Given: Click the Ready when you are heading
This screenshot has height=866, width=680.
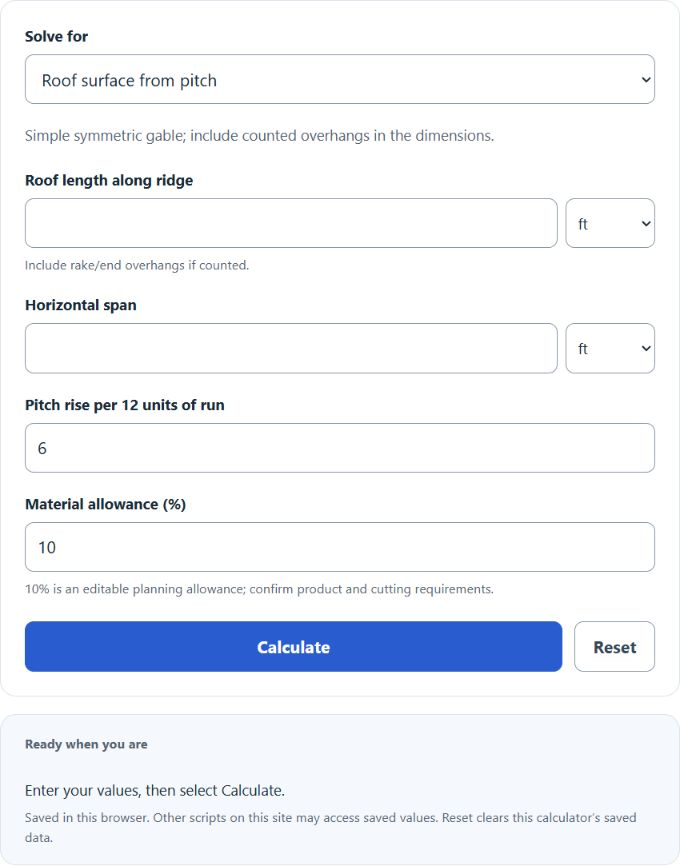Looking at the screenshot, I should pyautogui.click(x=86, y=744).
